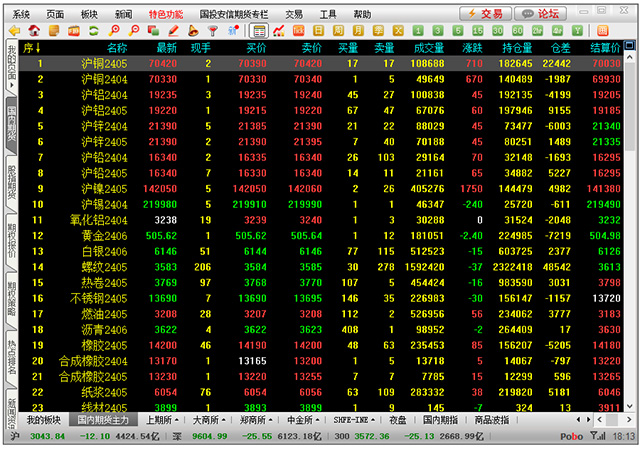This screenshot has width=640, height=449.
Task: Switch to the 夜盘 bottom tab
Action: (397, 420)
